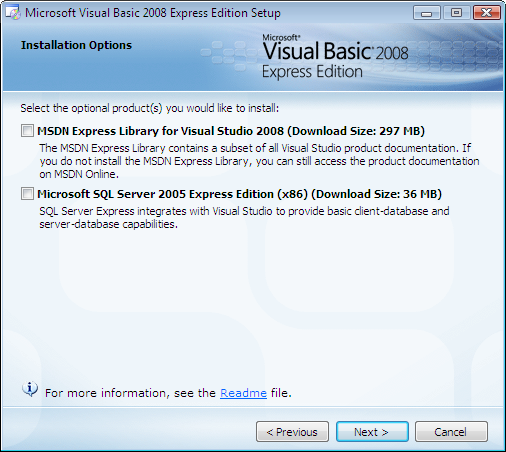Click 'Select the optional product(s)' instruction text
Screen dimensions: 506x452
click(x=149, y=108)
